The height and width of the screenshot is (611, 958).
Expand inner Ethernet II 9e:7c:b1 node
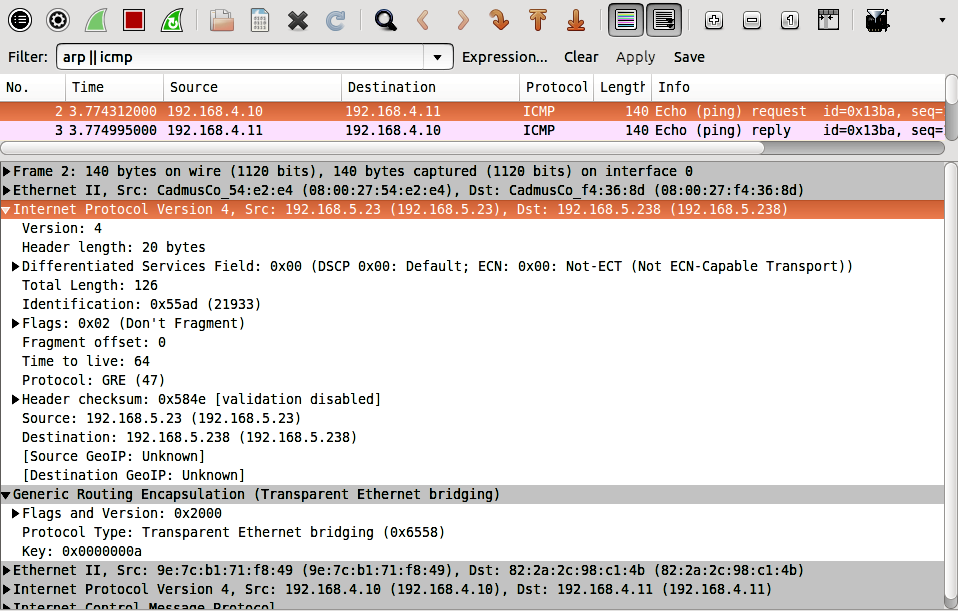click(x=6, y=570)
